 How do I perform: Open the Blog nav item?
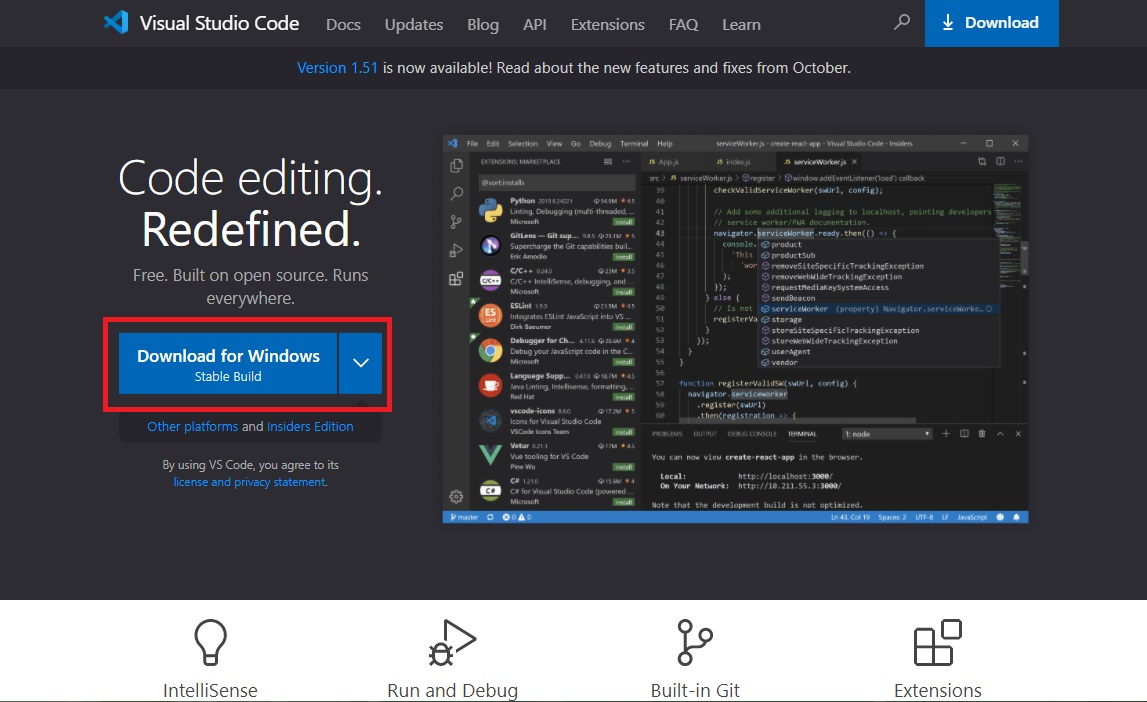pyautogui.click(x=483, y=24)
